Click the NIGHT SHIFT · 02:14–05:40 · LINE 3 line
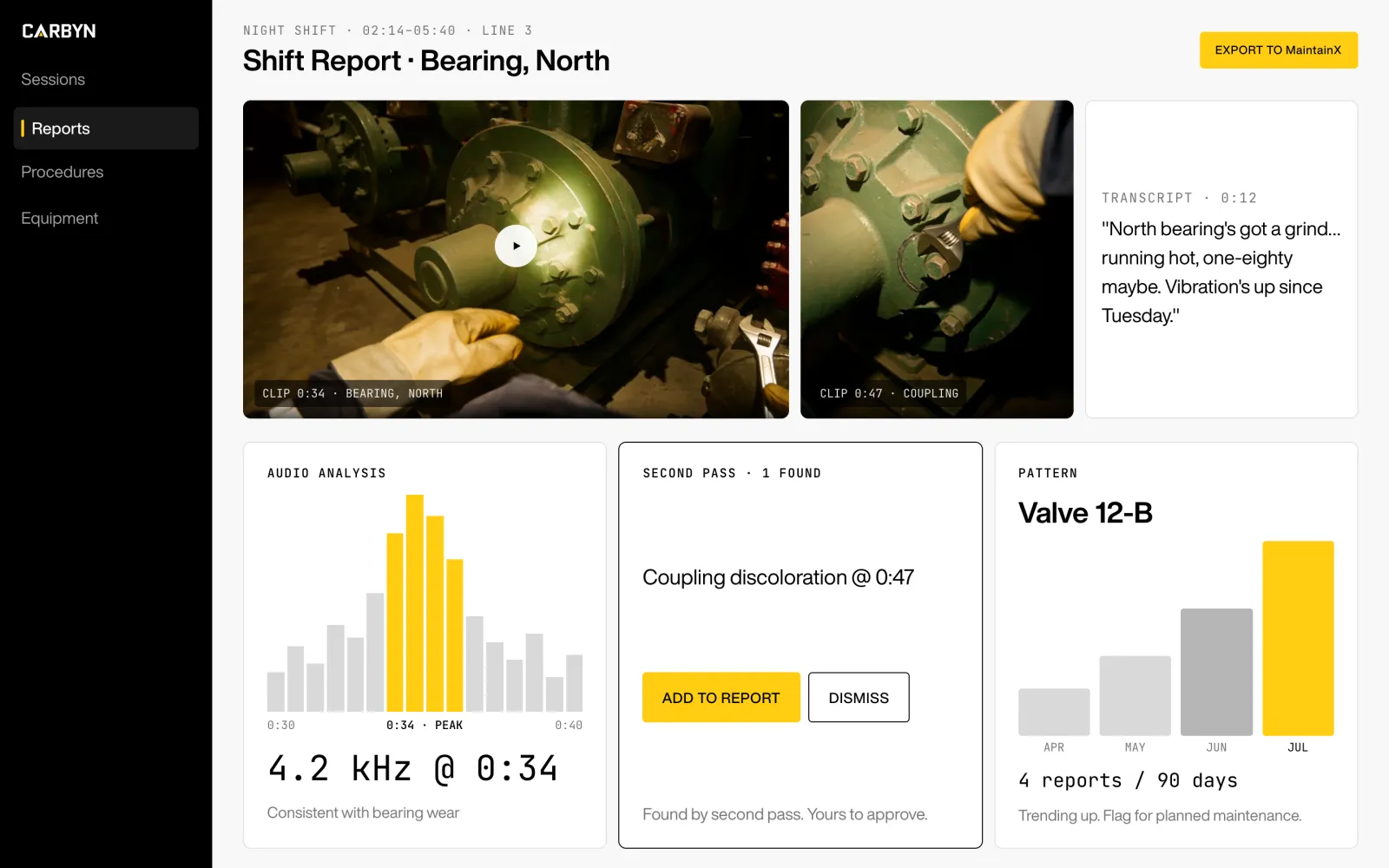This screenshot has width=1389, height=868. pos(388,30)
